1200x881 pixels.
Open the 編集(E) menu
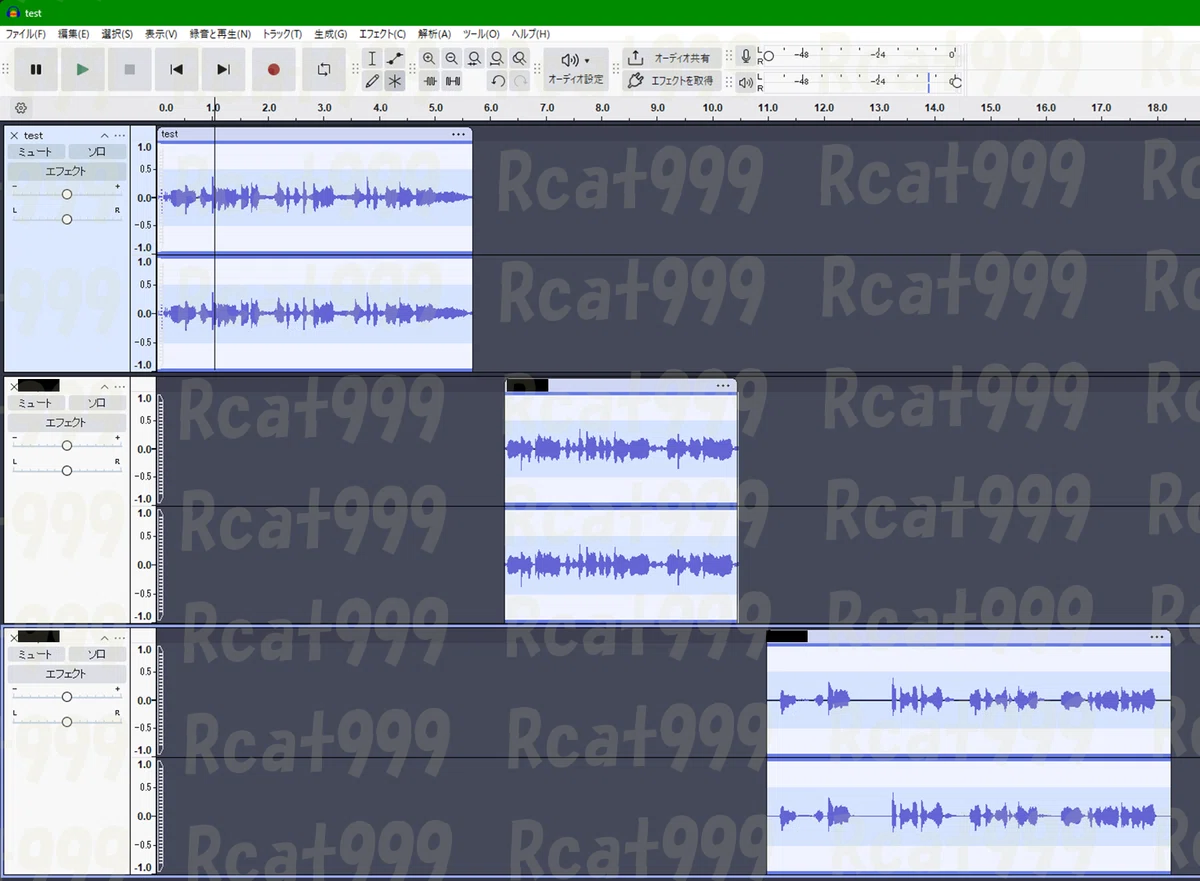pos(73,34)
